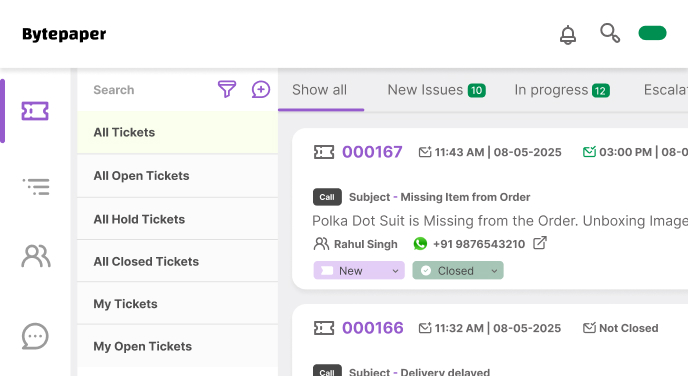Select All Open Tickets view
Screen dimensions: 688x376
(177, 175)
